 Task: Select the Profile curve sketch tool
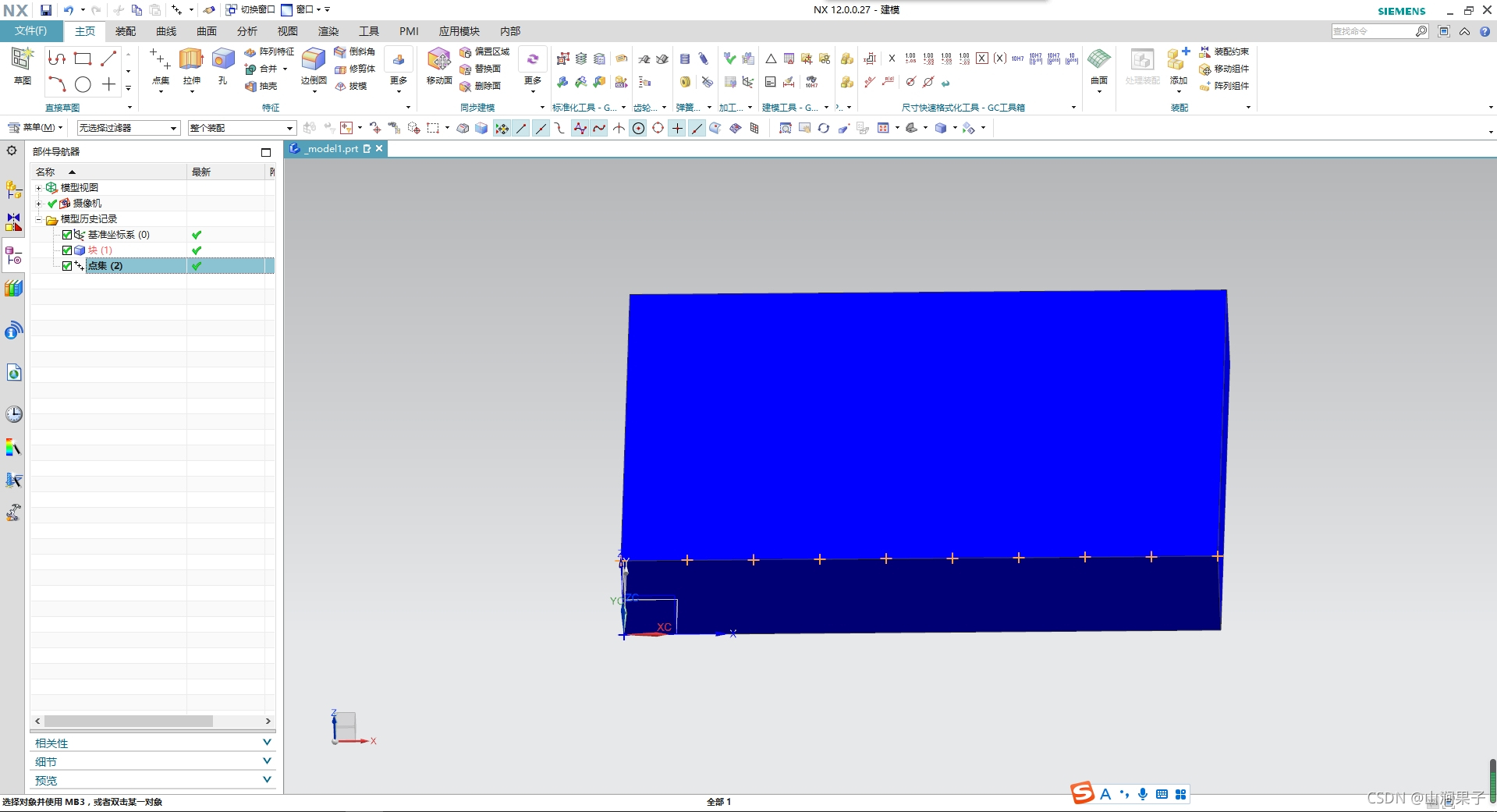(x=57, y=59)
